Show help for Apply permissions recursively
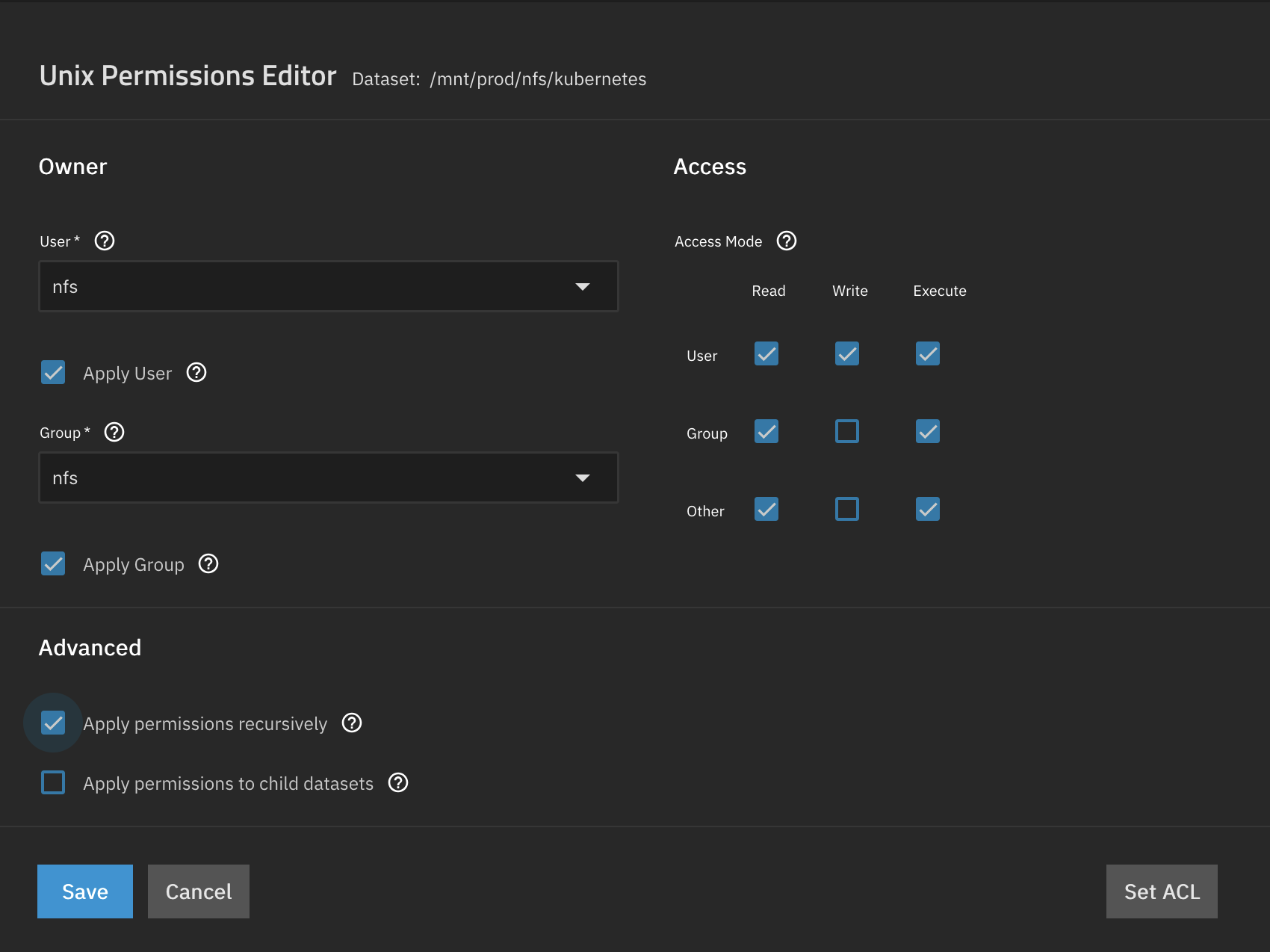Viewport: 1270px width, 952px height. [x=352, y=723]
